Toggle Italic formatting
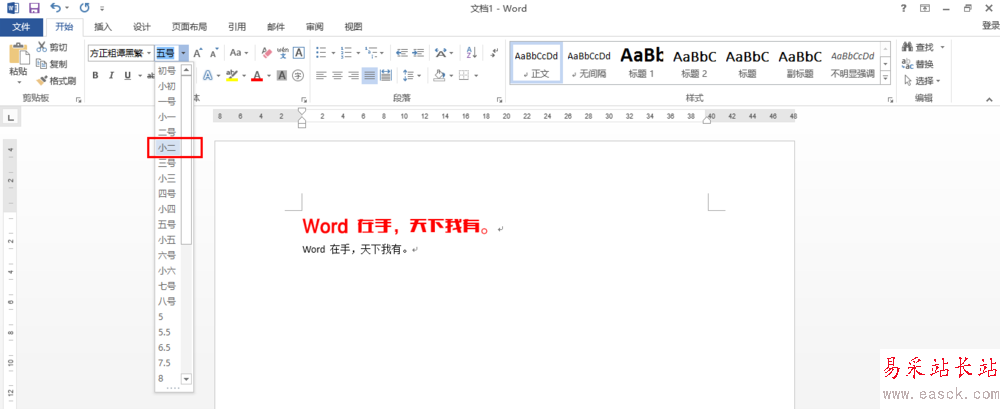 pos(111,75)
